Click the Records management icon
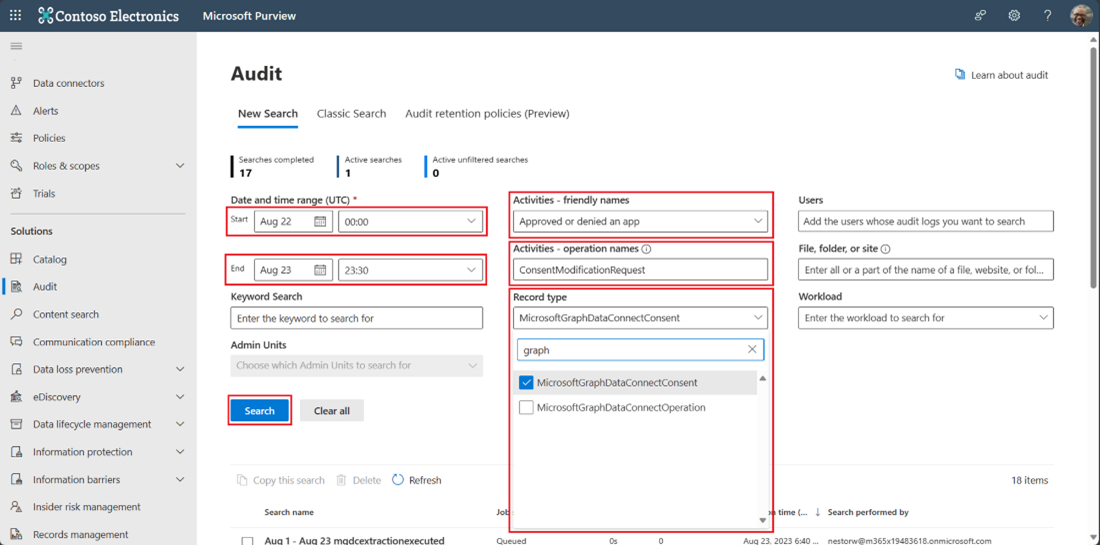Screen dimensions: 1100x545 click(x=17, y=534)
